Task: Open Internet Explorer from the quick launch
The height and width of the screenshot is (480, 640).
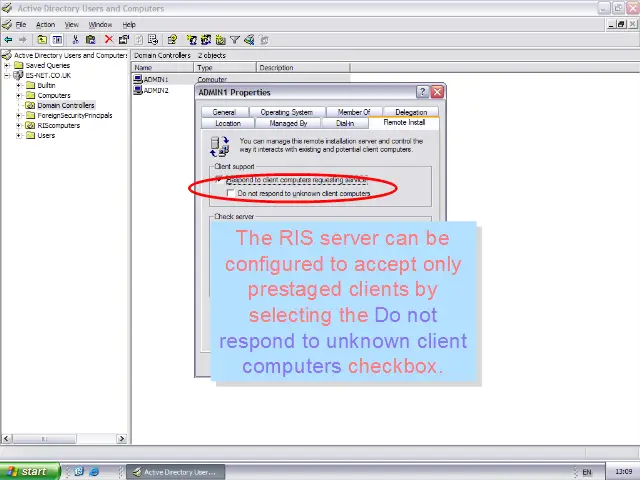Action: click(94, 471)
